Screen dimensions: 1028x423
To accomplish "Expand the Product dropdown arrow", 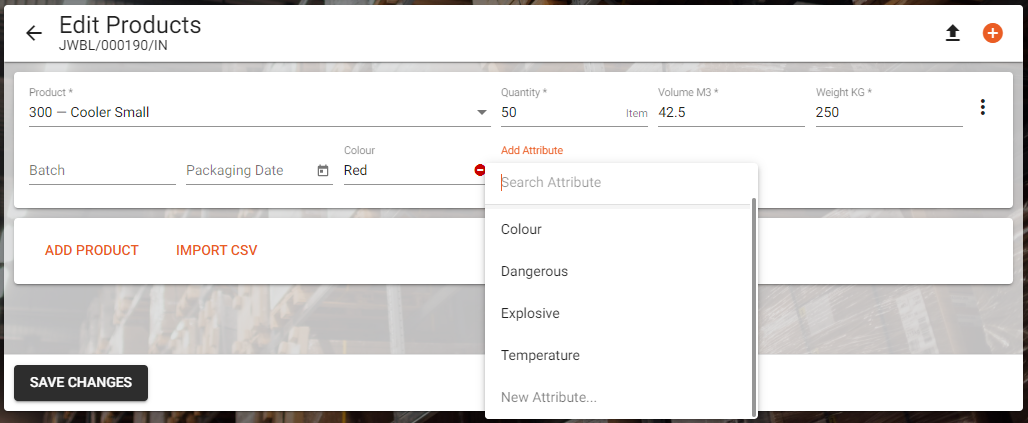I will (x=482, y=113).
